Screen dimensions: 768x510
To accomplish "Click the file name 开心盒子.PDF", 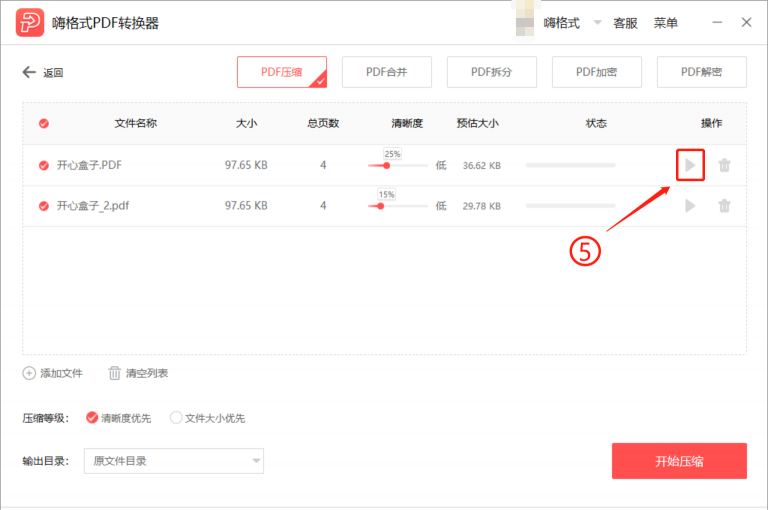I will tap(89, 165).
